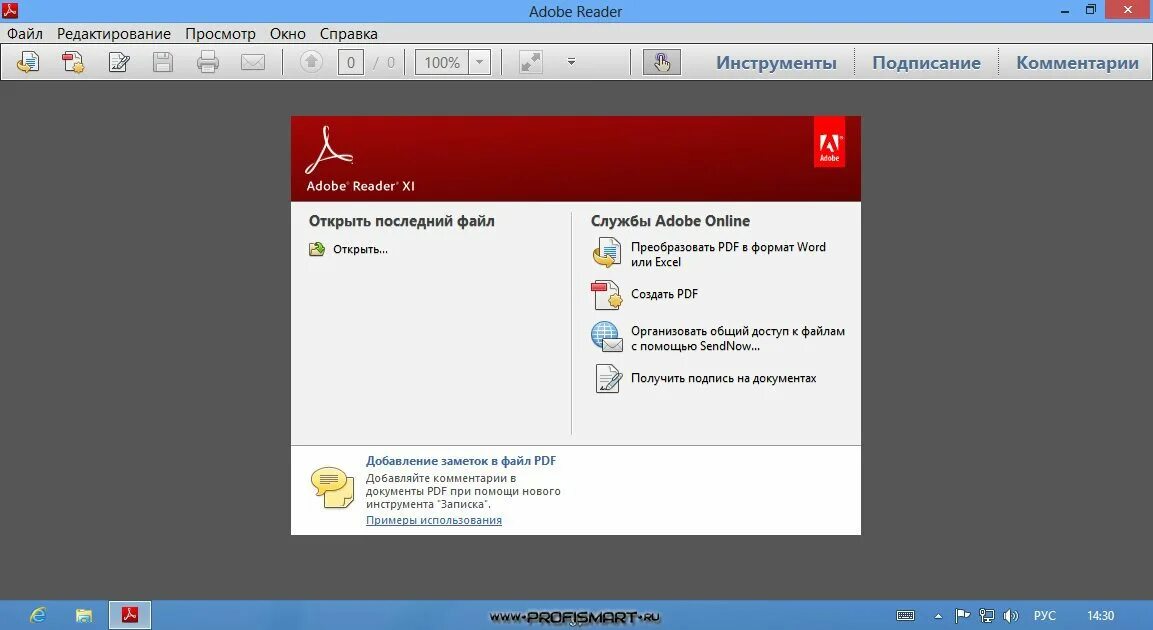Restore down the Adobe Reader window

point(1090,10)
